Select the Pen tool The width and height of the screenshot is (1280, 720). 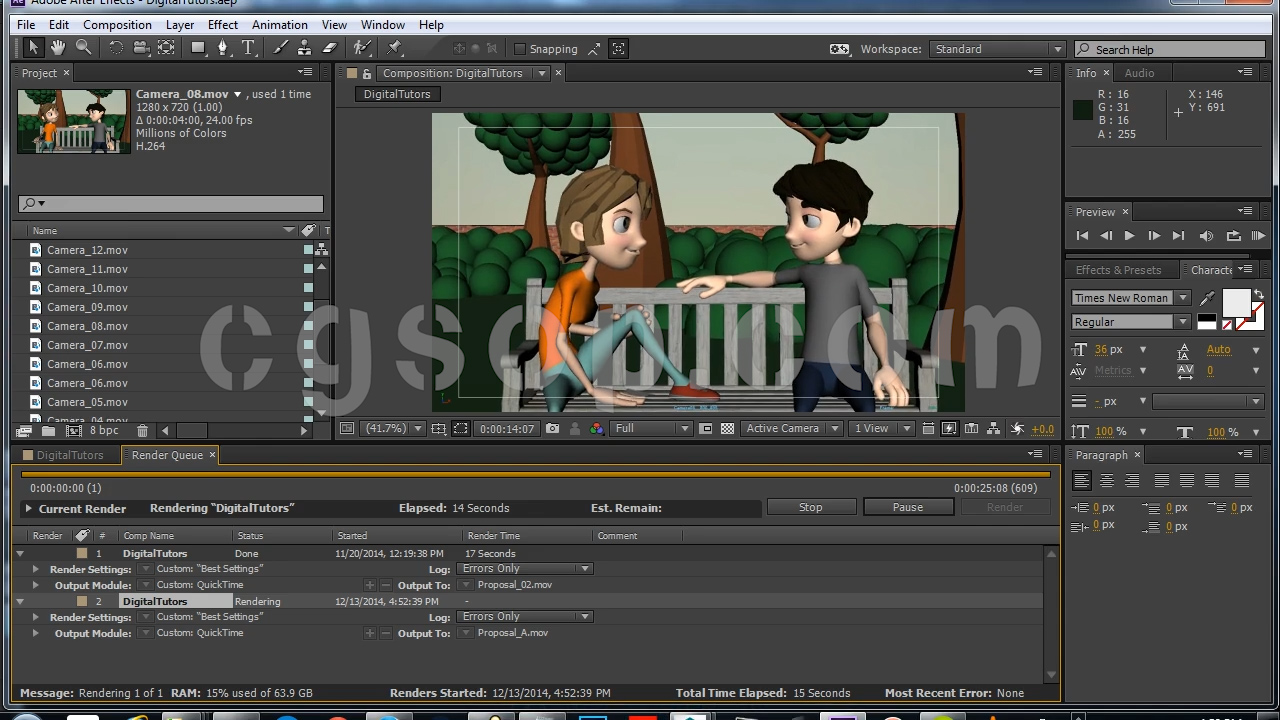(222, 48)
